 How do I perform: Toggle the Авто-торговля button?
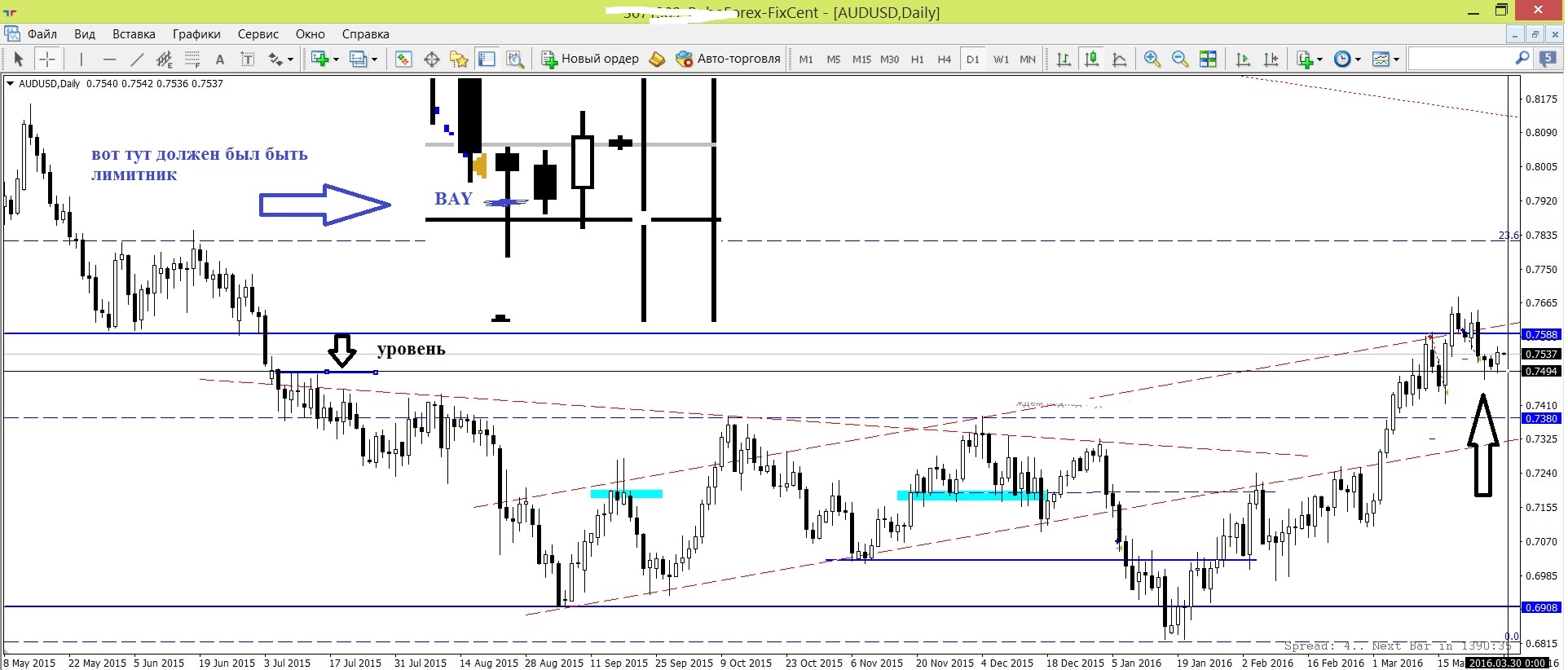click(x=728, y=59)
